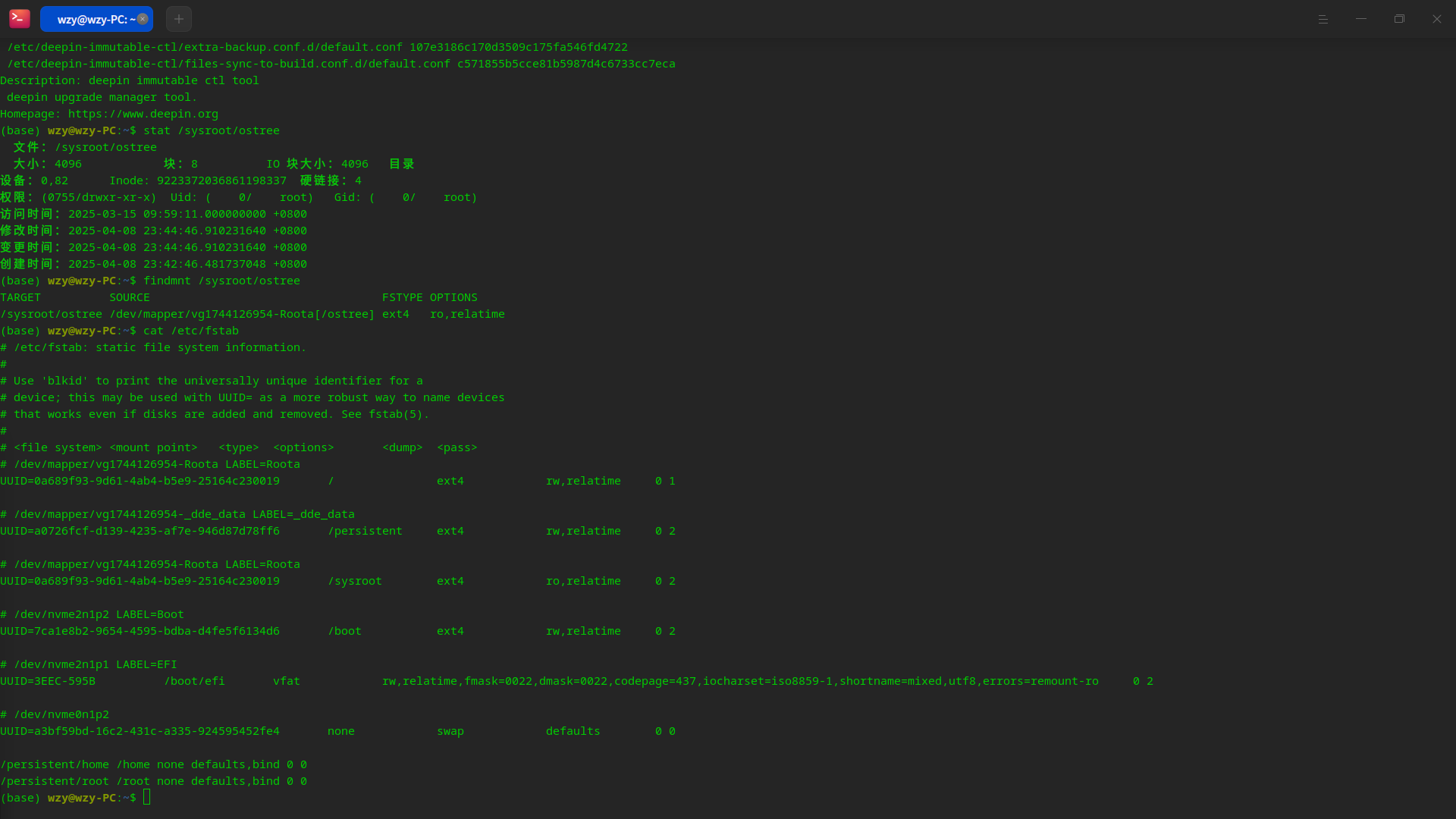Close the terminal window
Viewport: 1456px width, 819px height.
pyautogui.click(x=1437, y=19)
